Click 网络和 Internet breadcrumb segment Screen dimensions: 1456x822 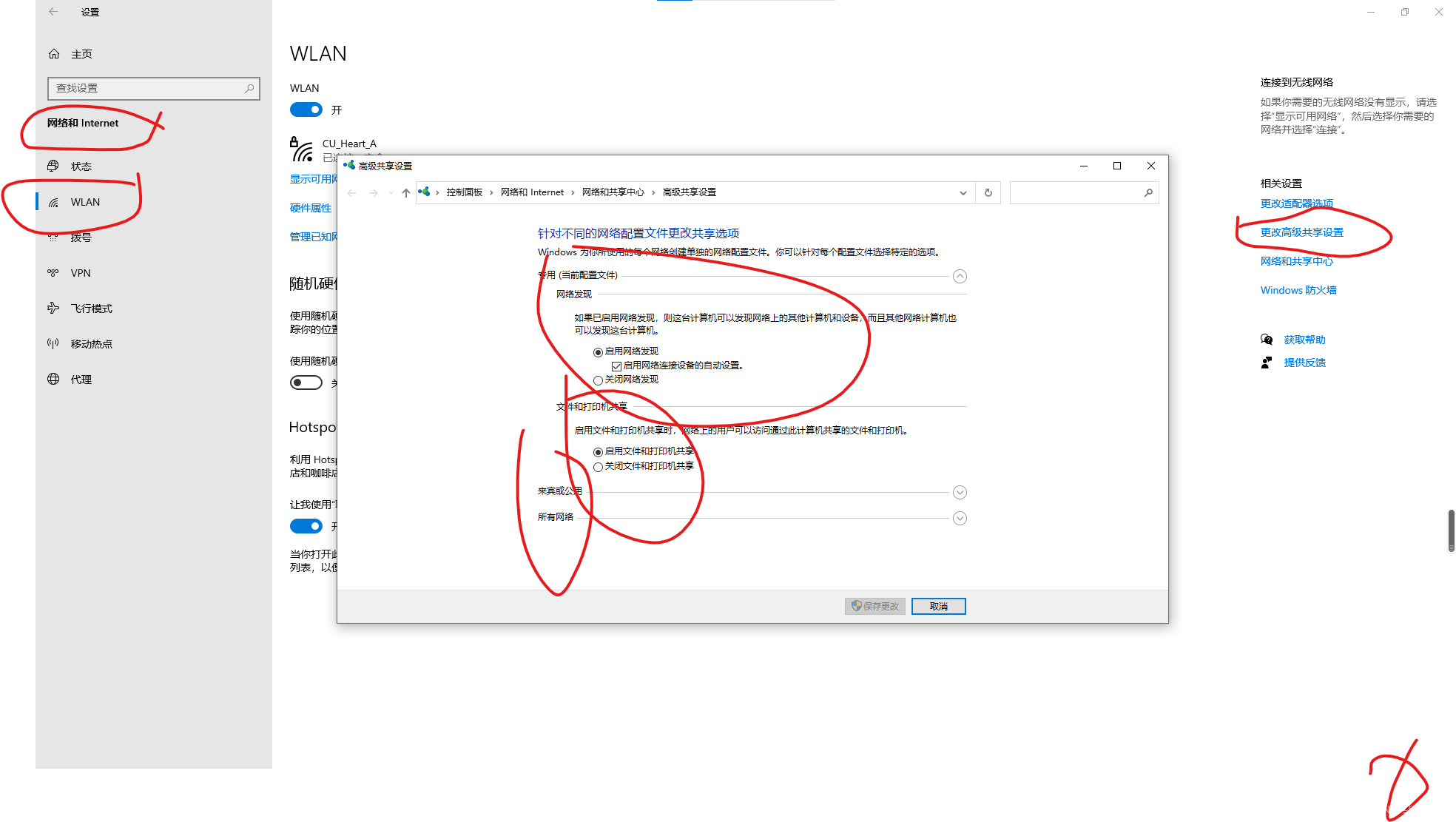[532, 192]
